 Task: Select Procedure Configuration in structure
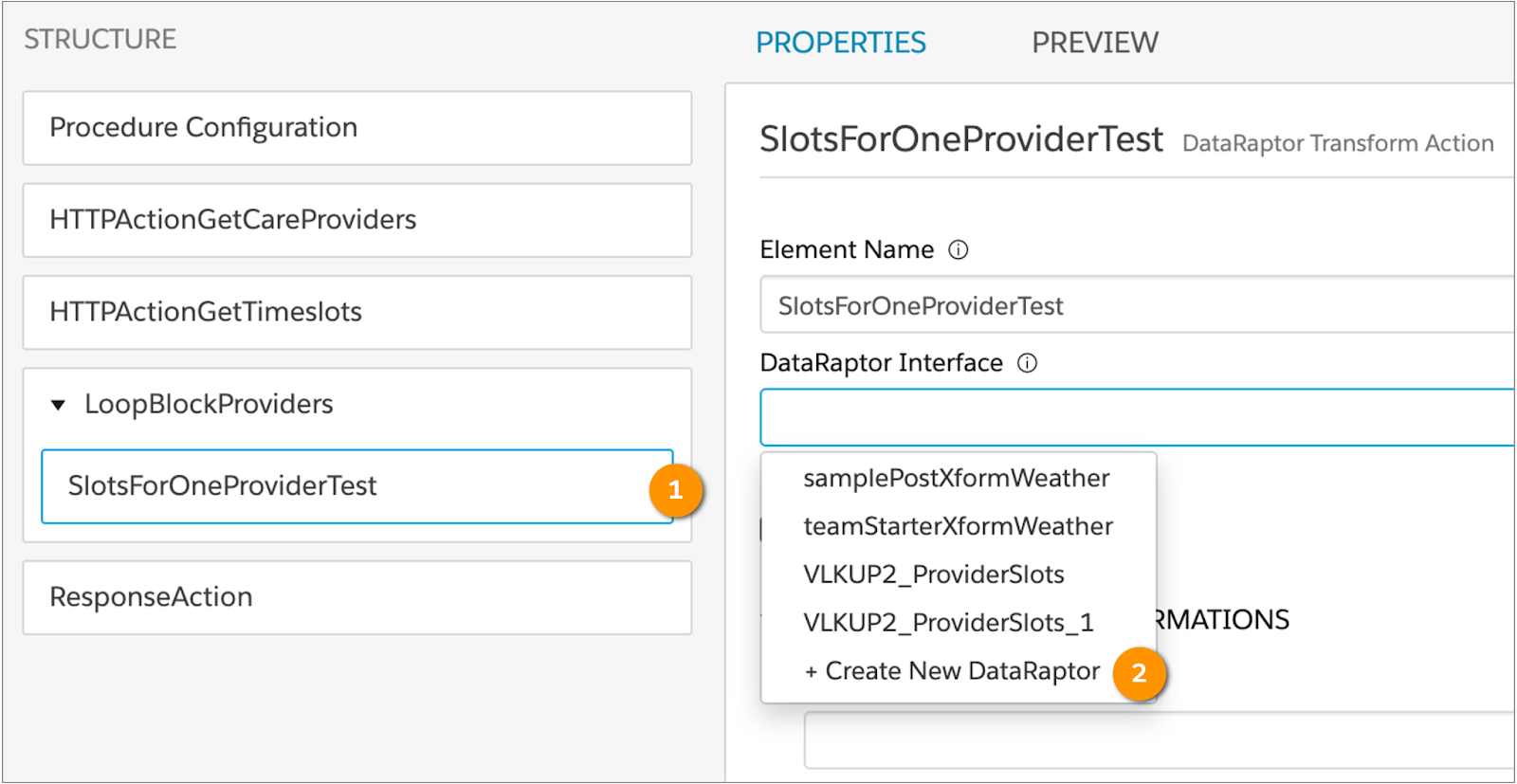click(x=357, y=128)
